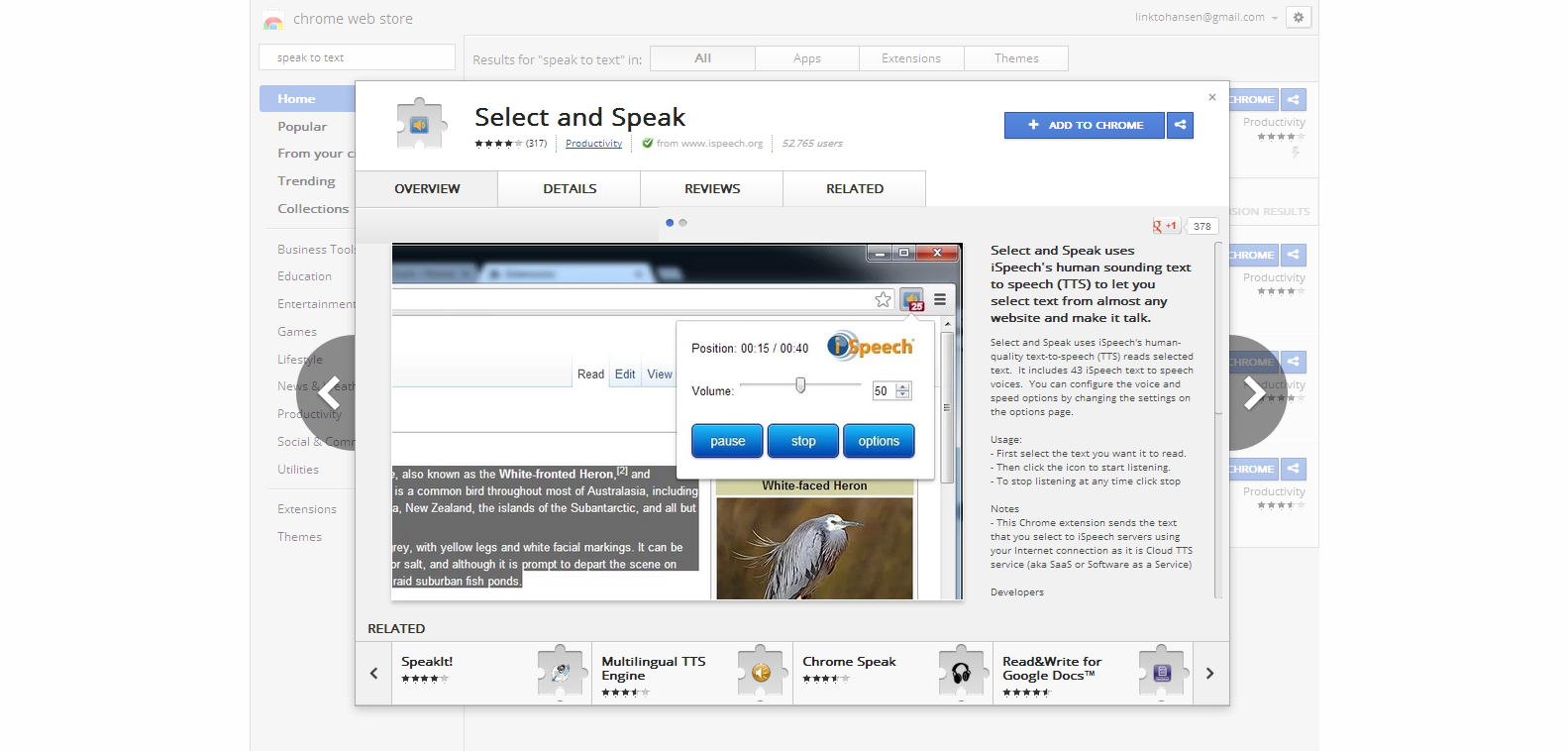Select the second screenshot pagination dot
This screenshot has width=1568, height=751.
click(683, 223)
